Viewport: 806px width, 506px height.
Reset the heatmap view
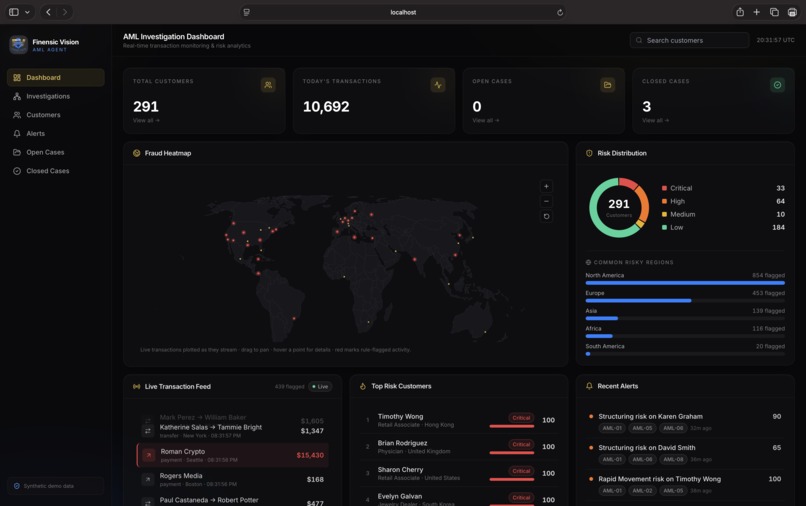tap(546, 216)
